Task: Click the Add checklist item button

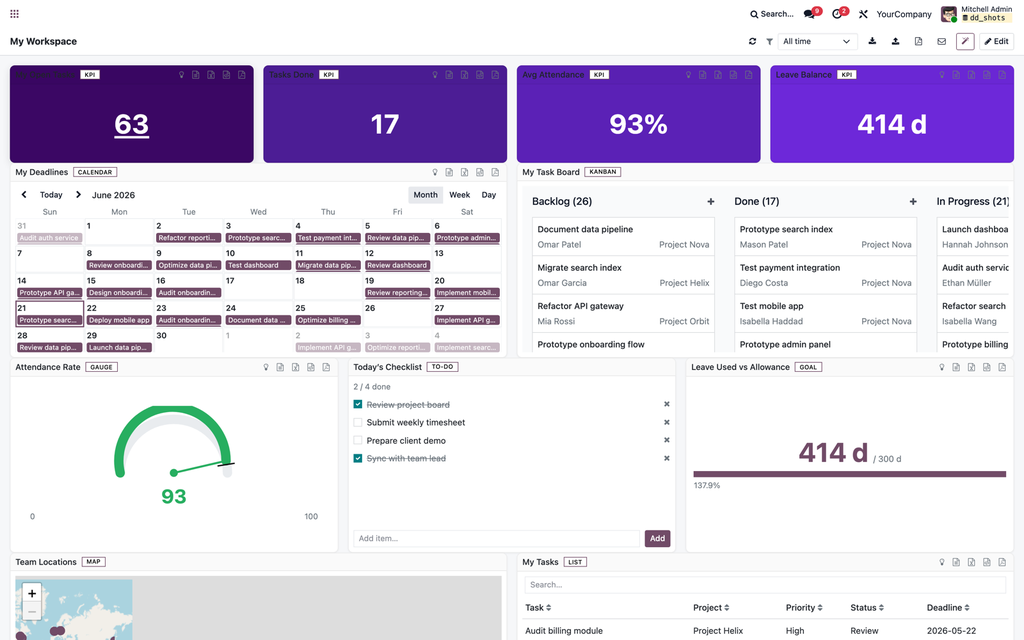Action: click(x=657, y=538)
